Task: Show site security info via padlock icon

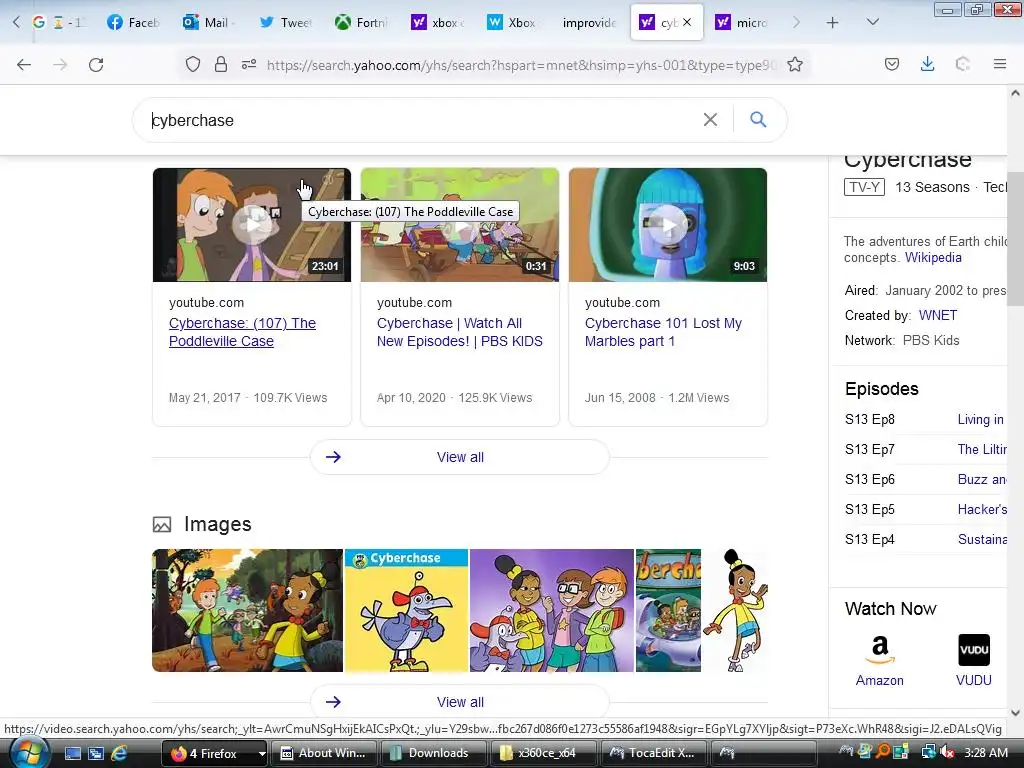Action: coord(221,65)
